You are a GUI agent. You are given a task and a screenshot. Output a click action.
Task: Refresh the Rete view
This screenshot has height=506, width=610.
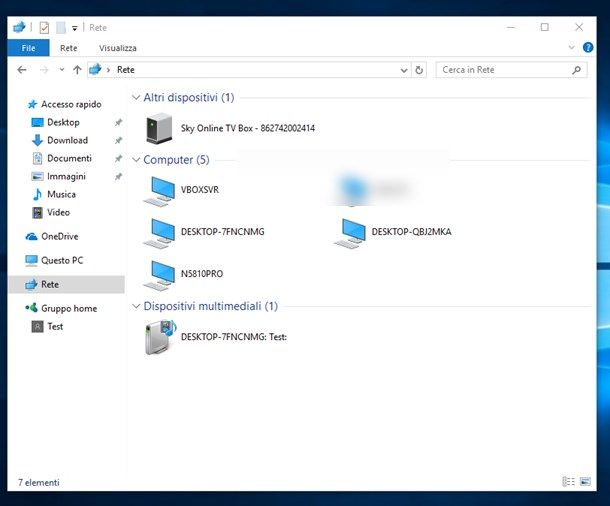419,70
